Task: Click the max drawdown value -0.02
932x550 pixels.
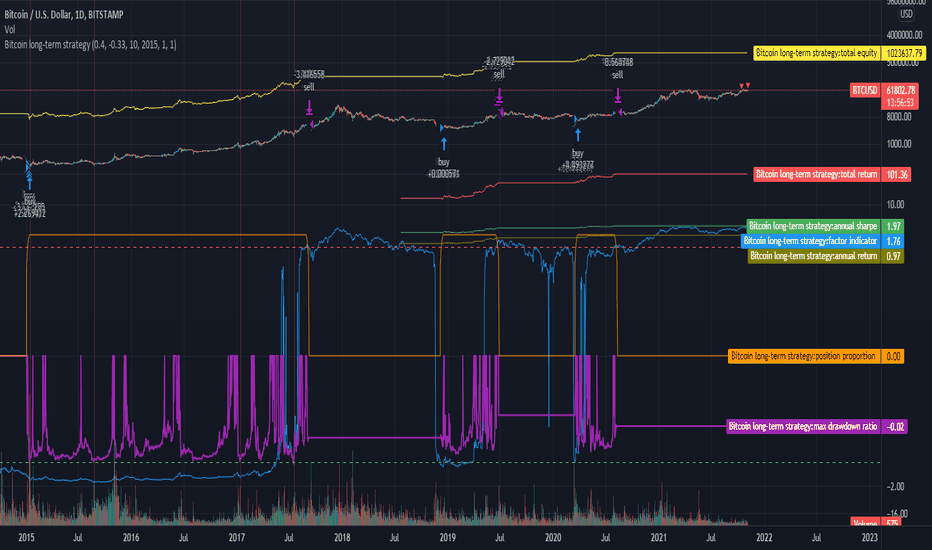Action: click(895, 426)
